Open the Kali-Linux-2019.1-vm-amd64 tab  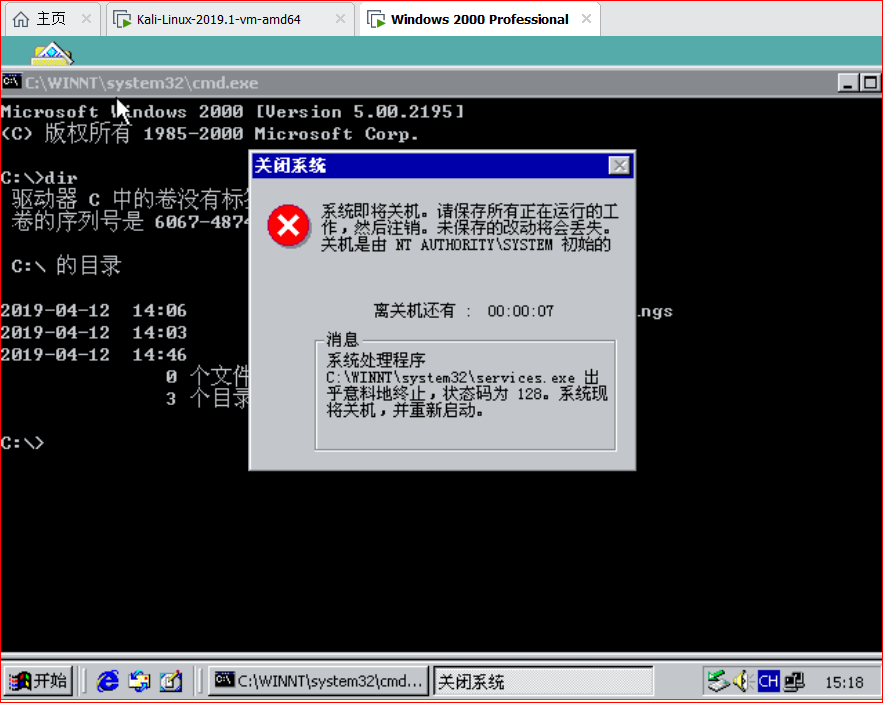tap(230, 19)
